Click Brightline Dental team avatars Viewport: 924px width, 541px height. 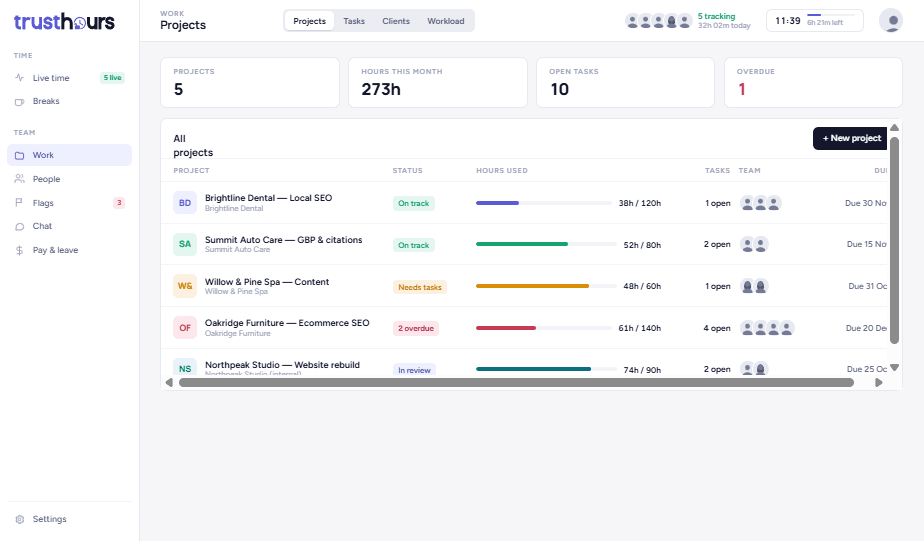[x=760, y=203]
